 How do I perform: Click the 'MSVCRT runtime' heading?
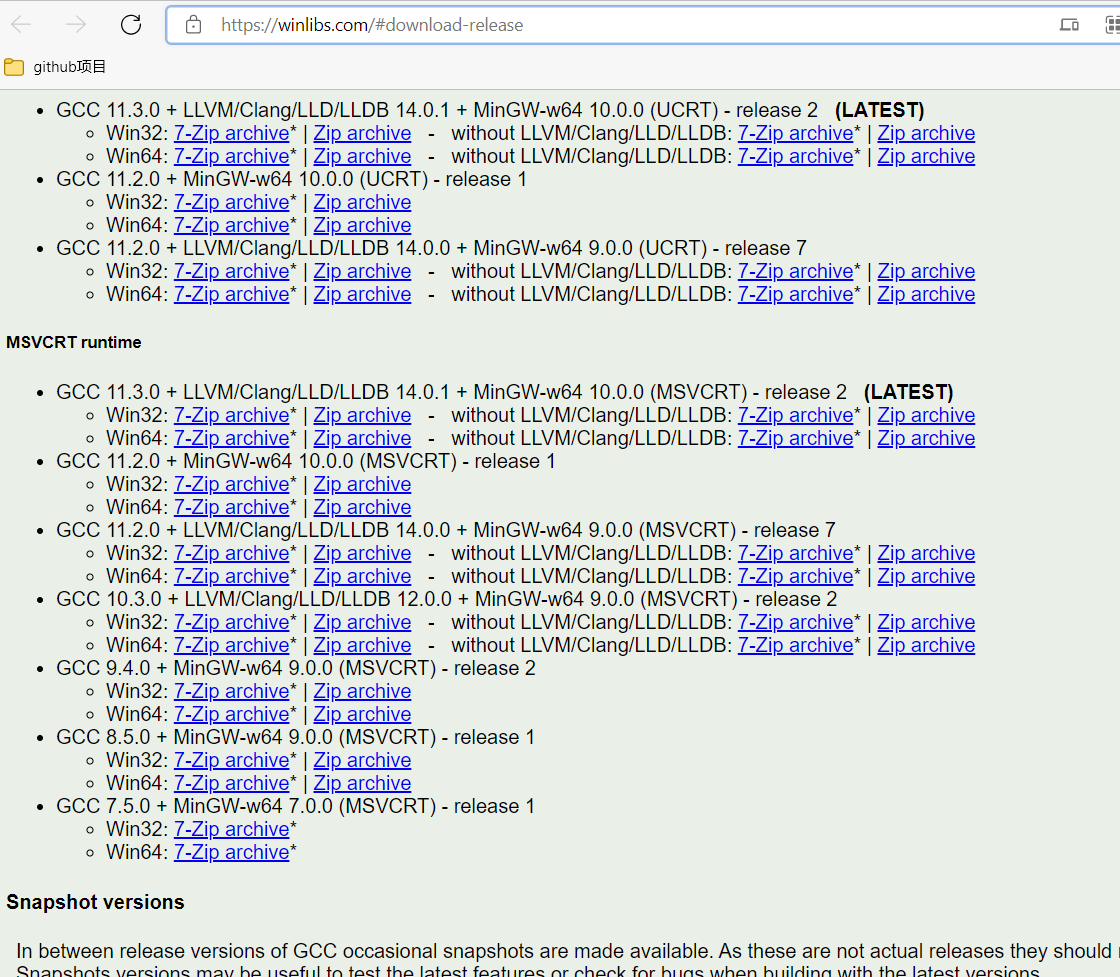tap(74, 343)
